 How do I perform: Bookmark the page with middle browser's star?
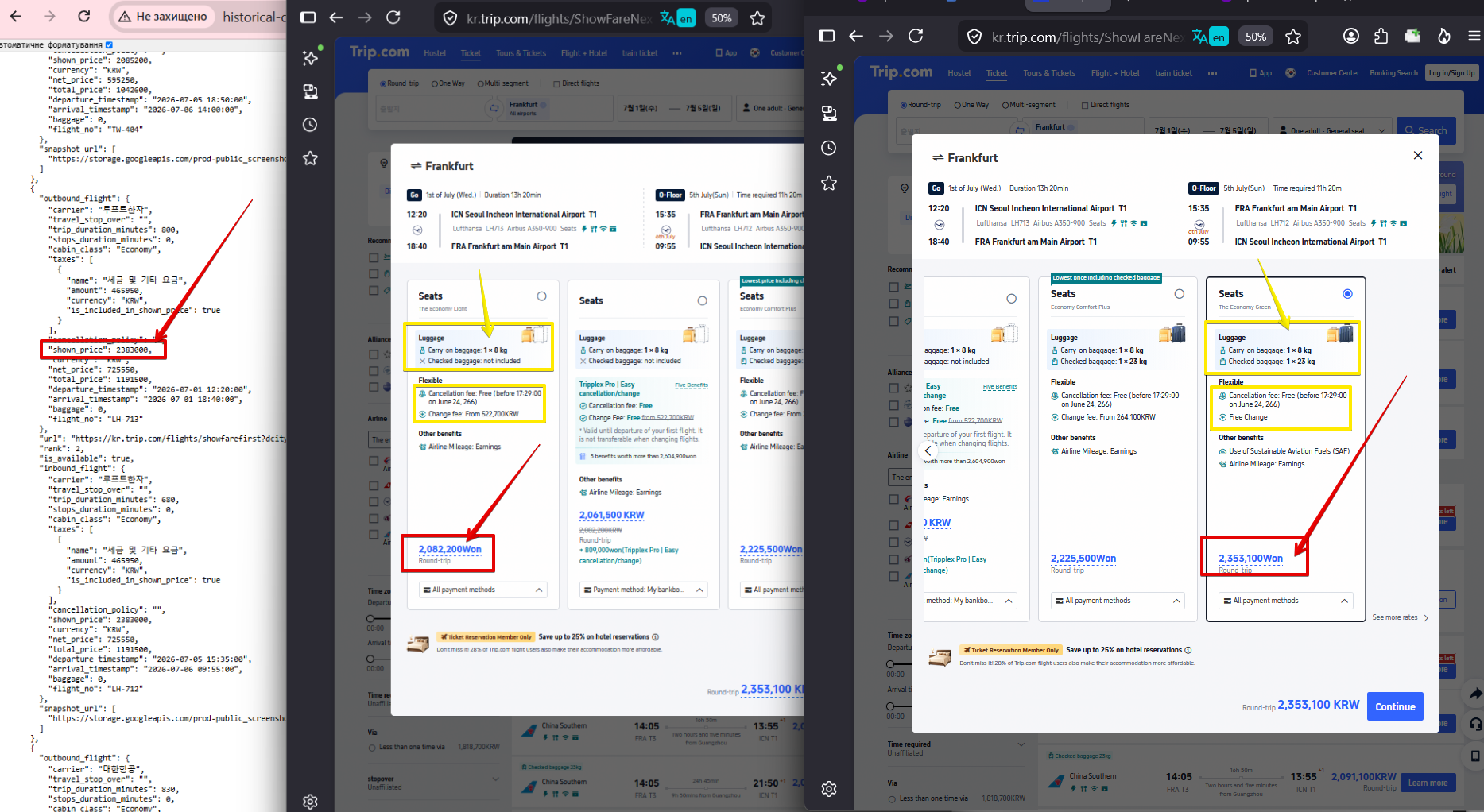(x=757, y=18)
